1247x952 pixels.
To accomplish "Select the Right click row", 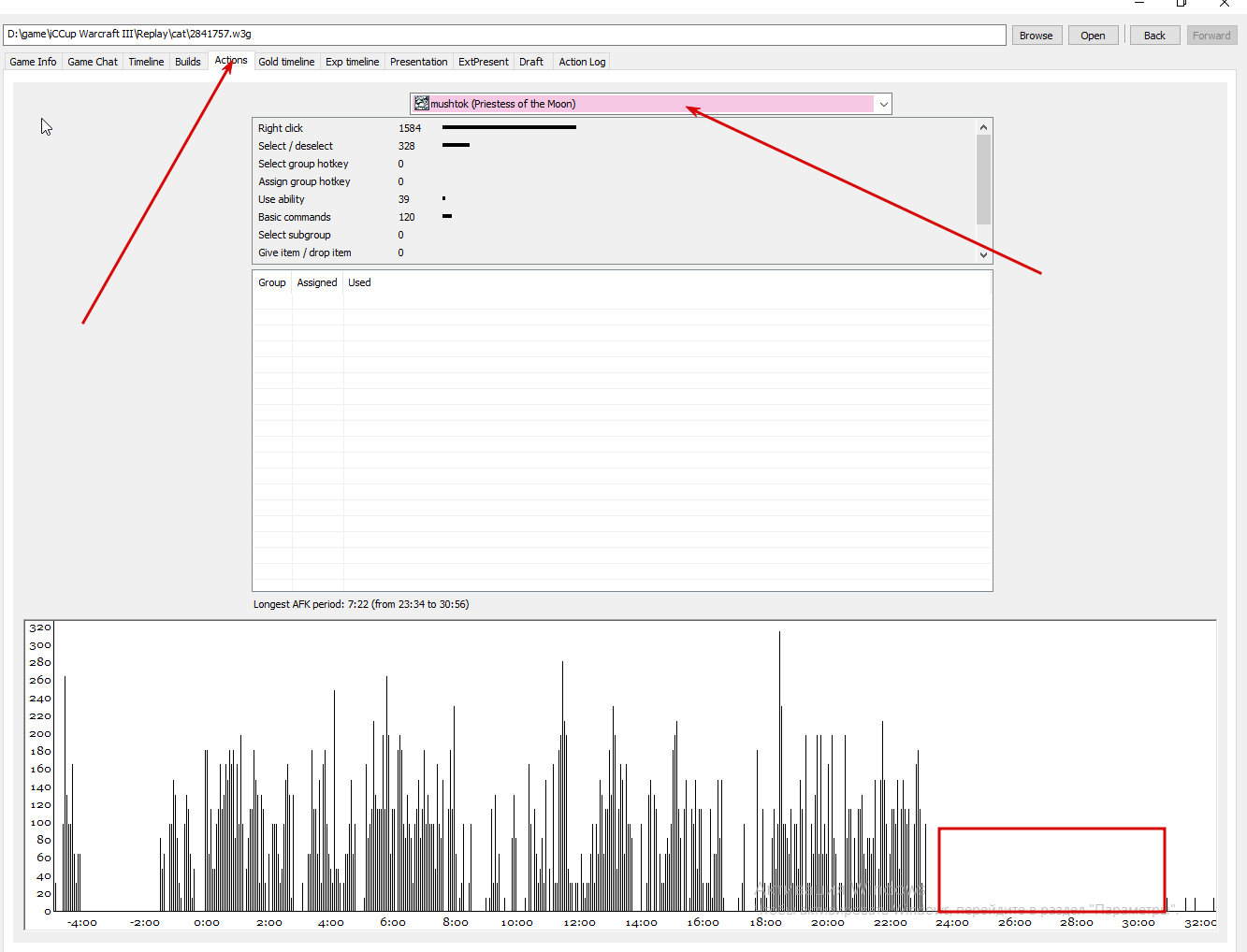I will [614, 128].
